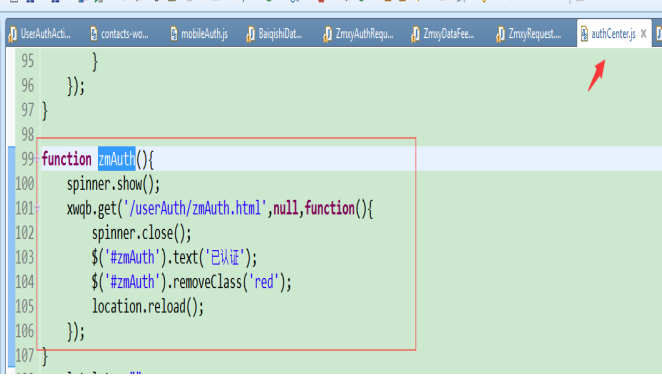Switch to mobileAuth.js tab
The height and width of the screenshot is (378, 662).
(x=199, y=34)
